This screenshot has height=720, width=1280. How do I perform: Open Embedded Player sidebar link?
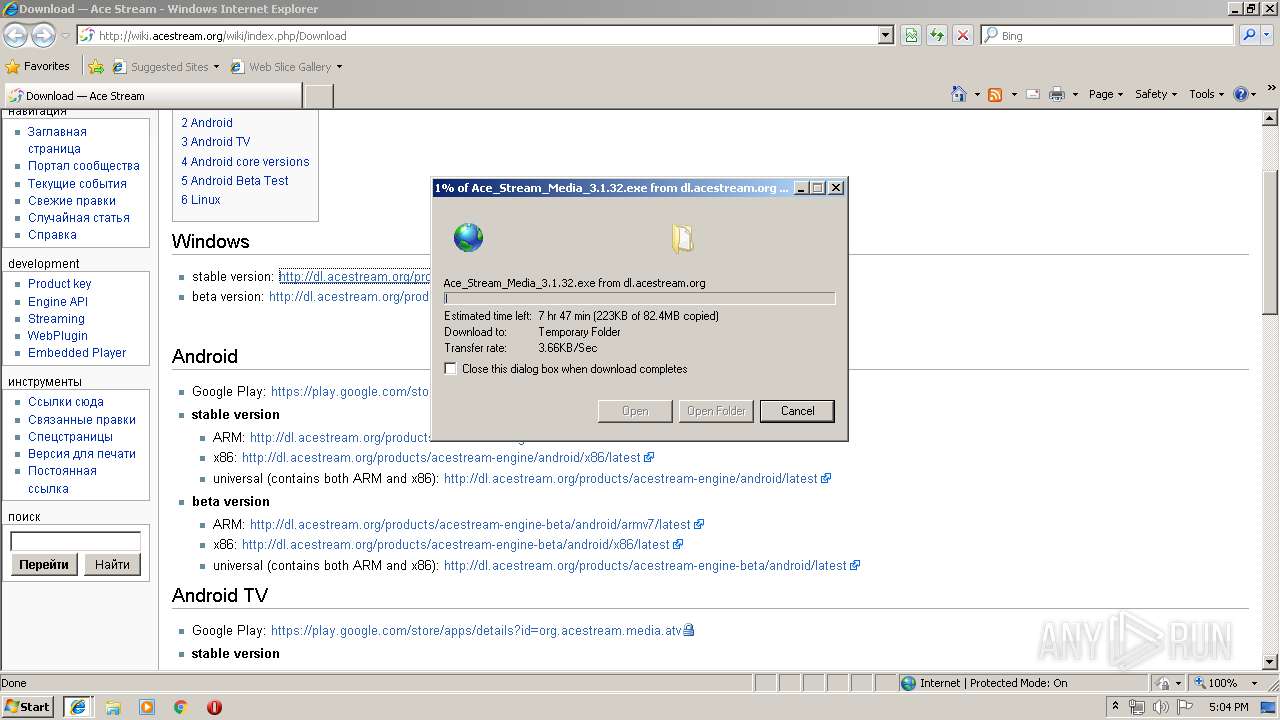click(77, 353)
